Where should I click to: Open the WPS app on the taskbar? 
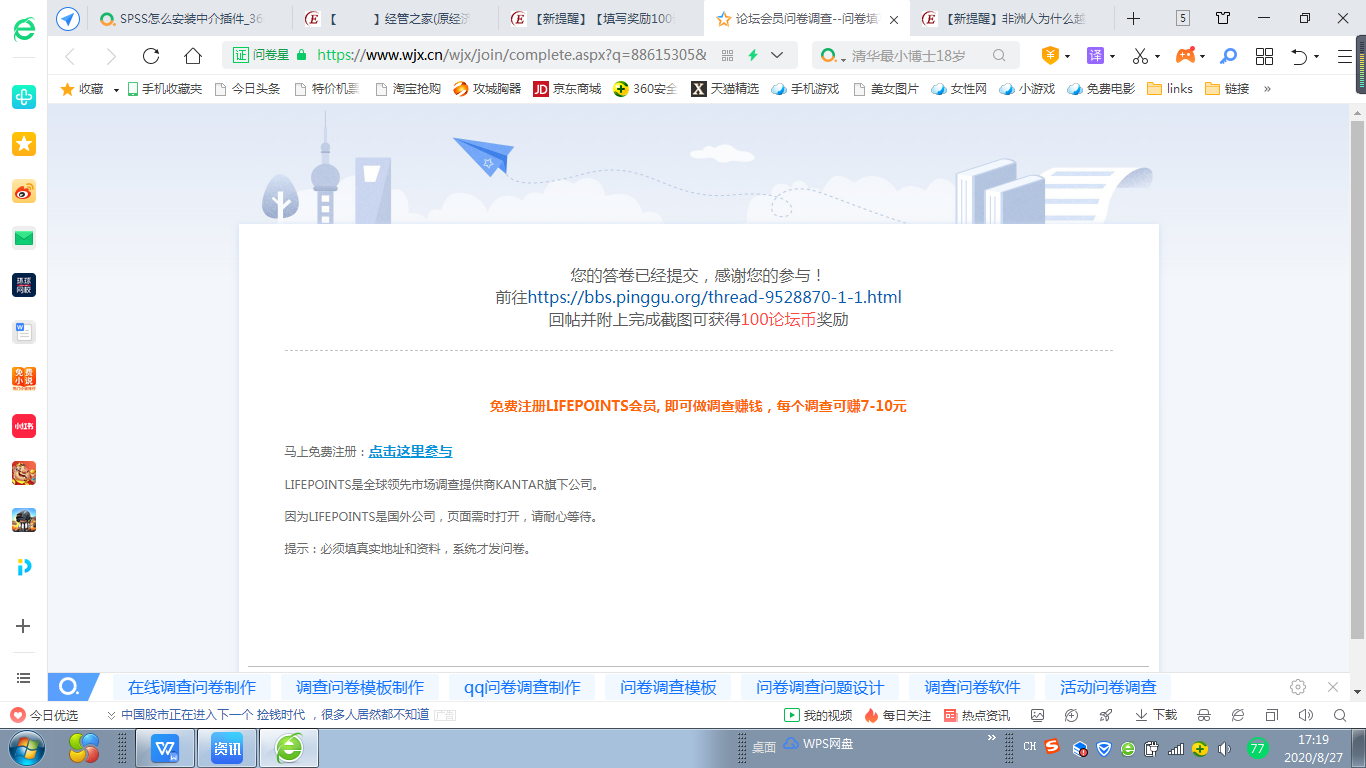tap(165, 747)
